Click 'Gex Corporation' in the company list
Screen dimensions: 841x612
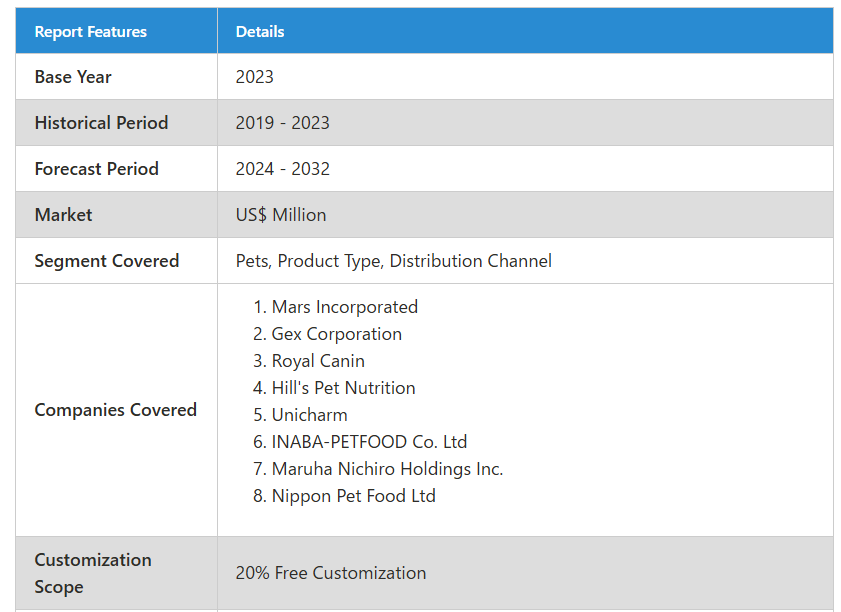coord(337,334)
